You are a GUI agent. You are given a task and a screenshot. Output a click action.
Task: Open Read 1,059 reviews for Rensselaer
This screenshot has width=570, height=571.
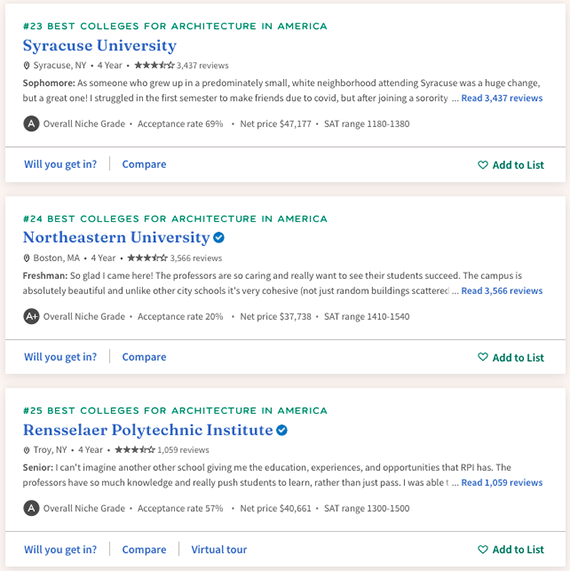pos(502,483)
